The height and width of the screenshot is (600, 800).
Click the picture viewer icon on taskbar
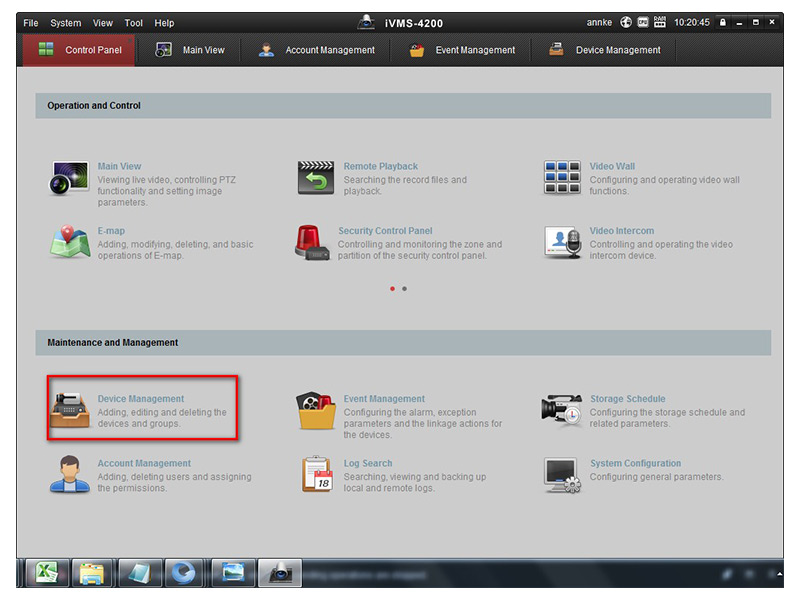pyautogui.click(x=233, y=573)
